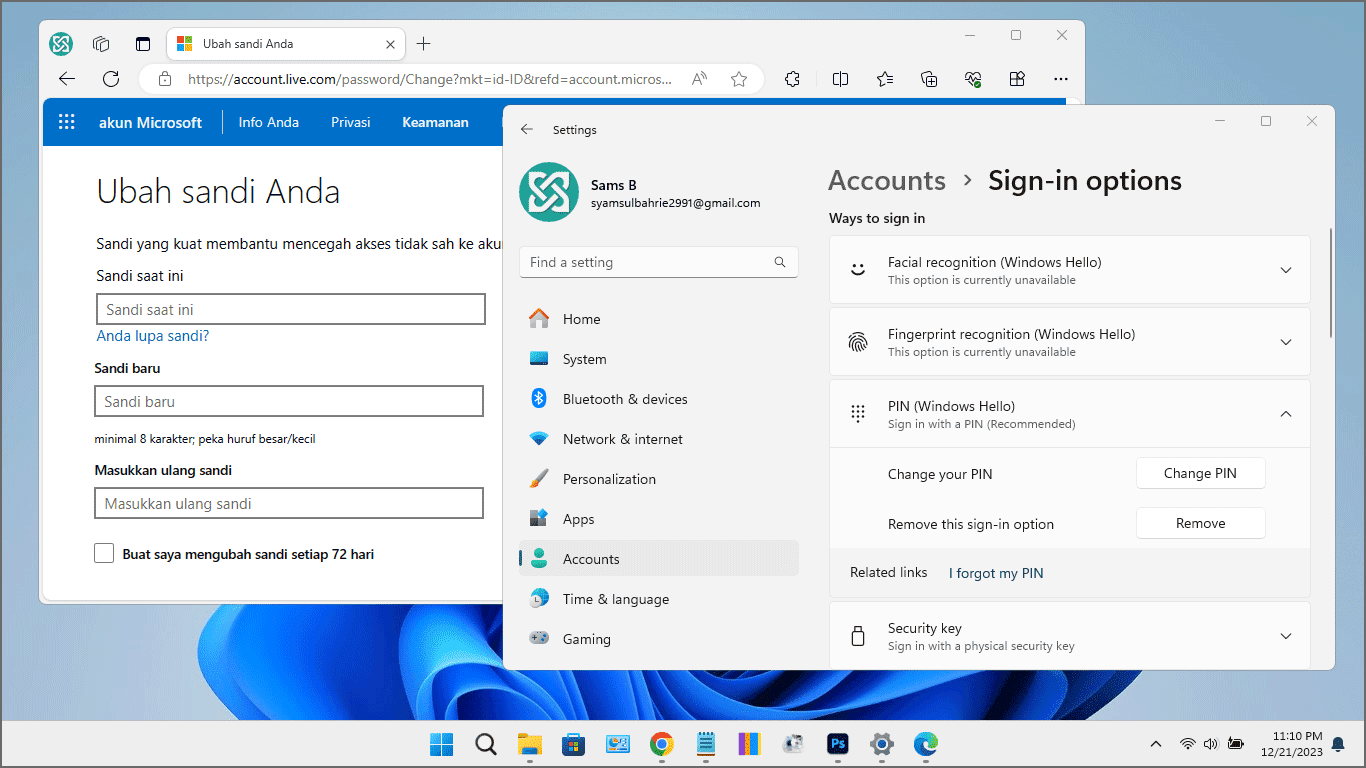Open the Favorites list in Edge

click(x=885, y=79)
